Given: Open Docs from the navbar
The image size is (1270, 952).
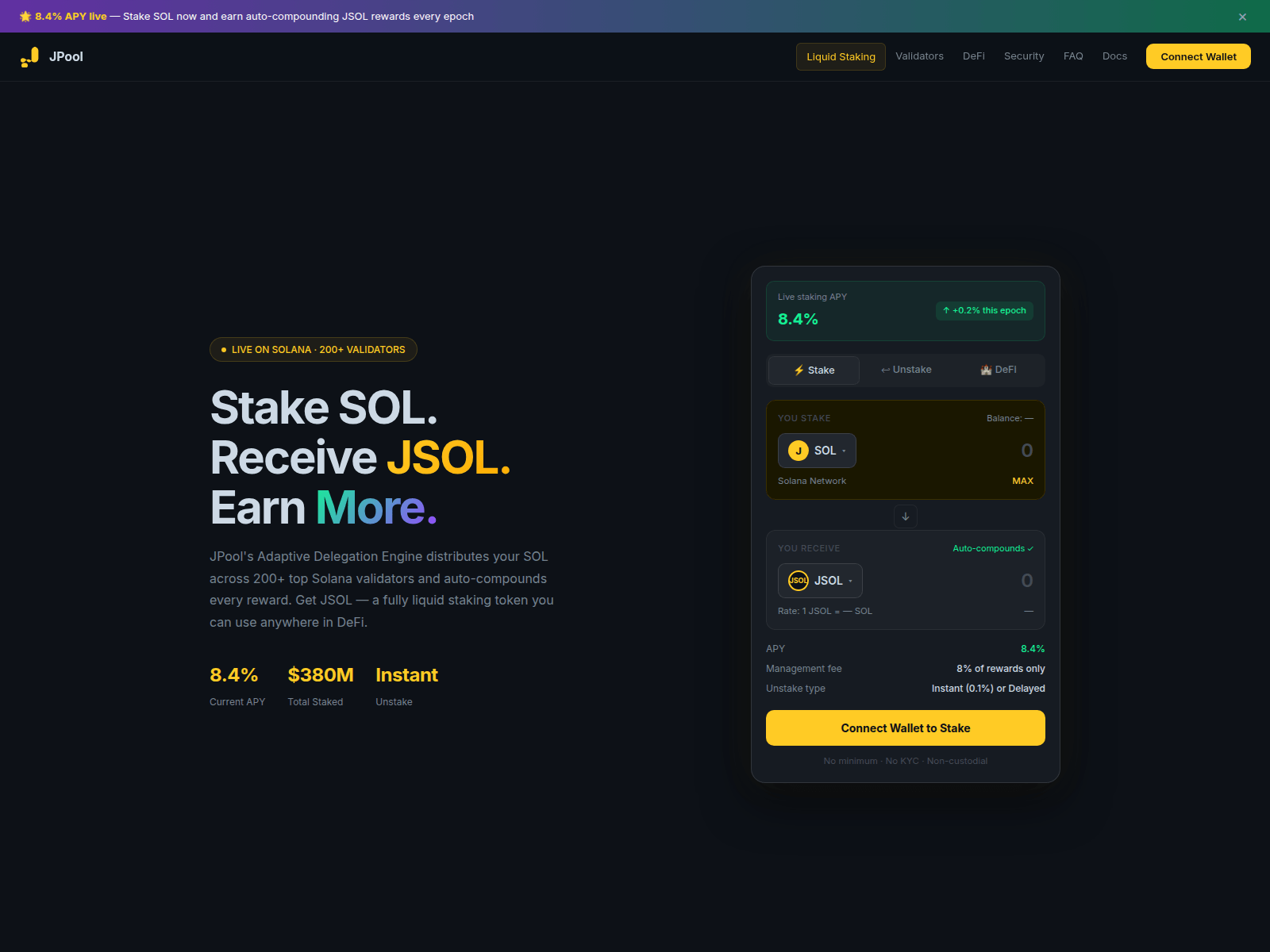Looking at the screenshot, I should [x=1114, y=56].
